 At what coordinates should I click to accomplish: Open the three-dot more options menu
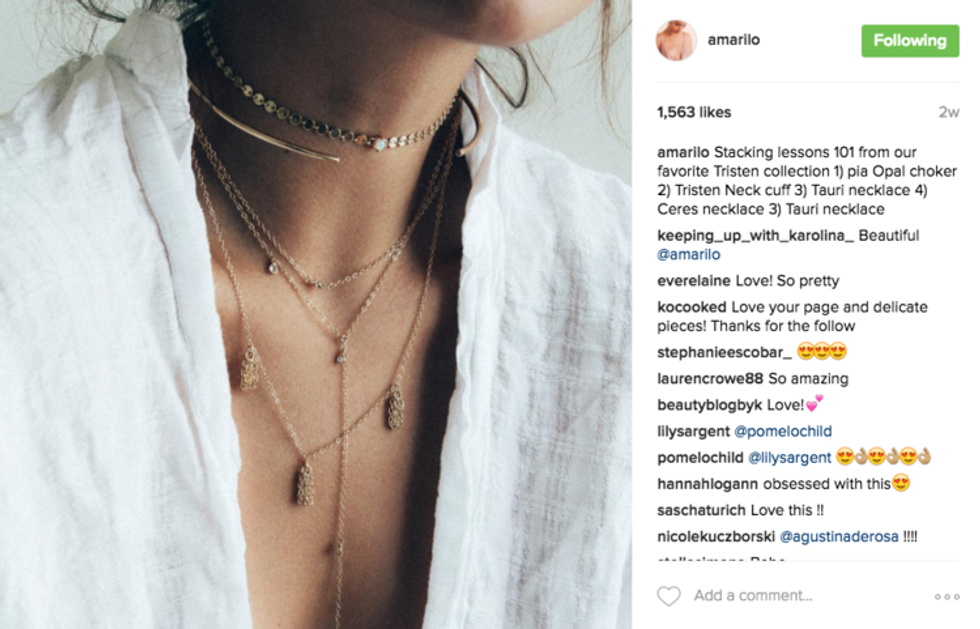[947, 596]
